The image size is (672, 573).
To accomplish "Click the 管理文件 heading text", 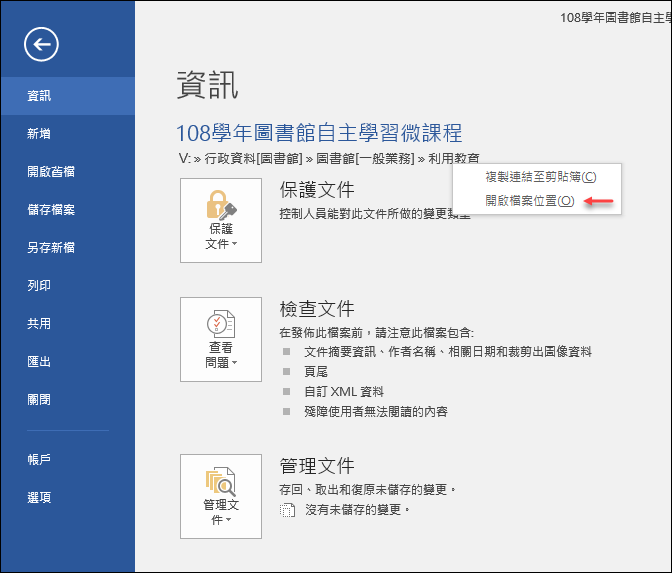I will [317, 466].
